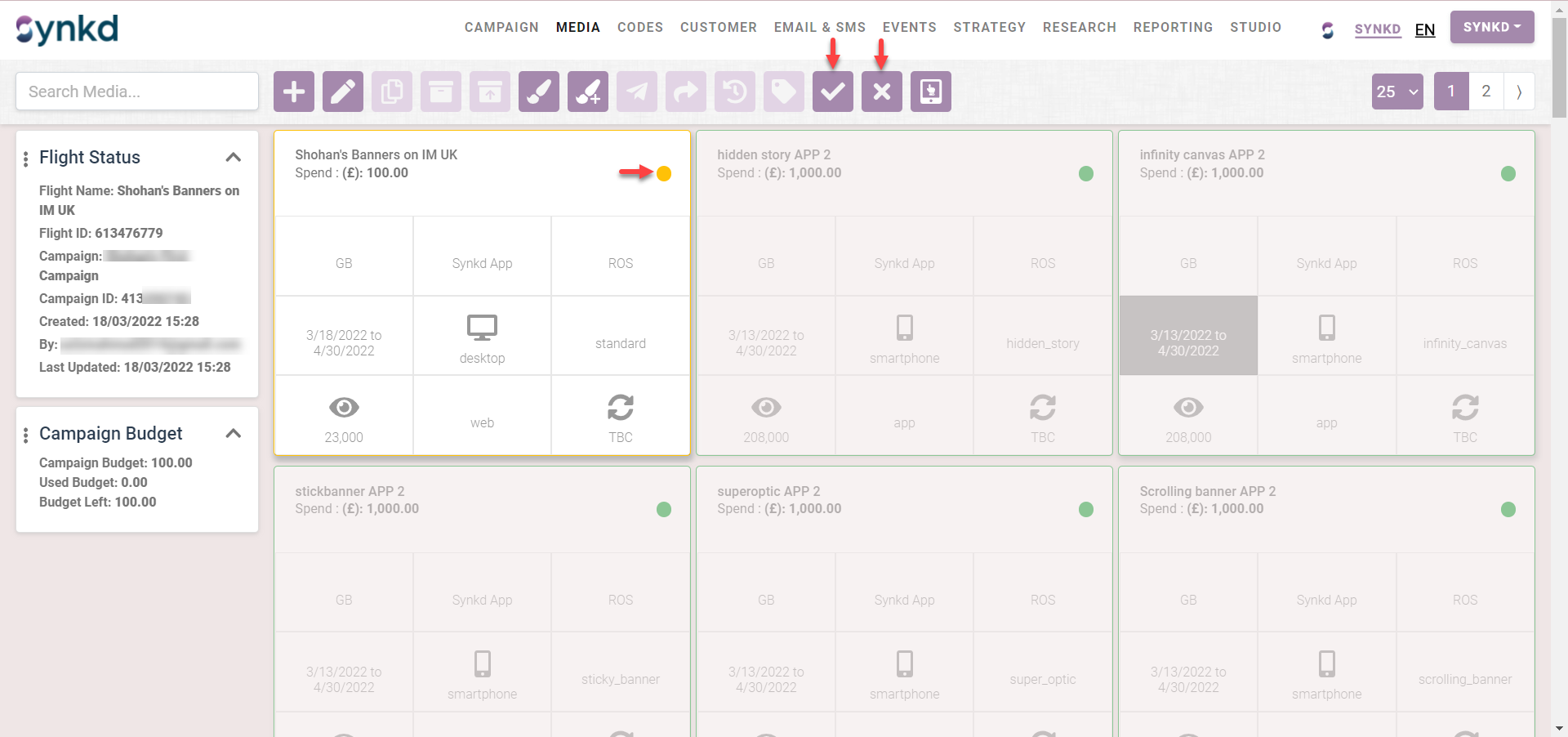
Task: Click the X reject icon in toolbar
Action: (x=882, y=92)
